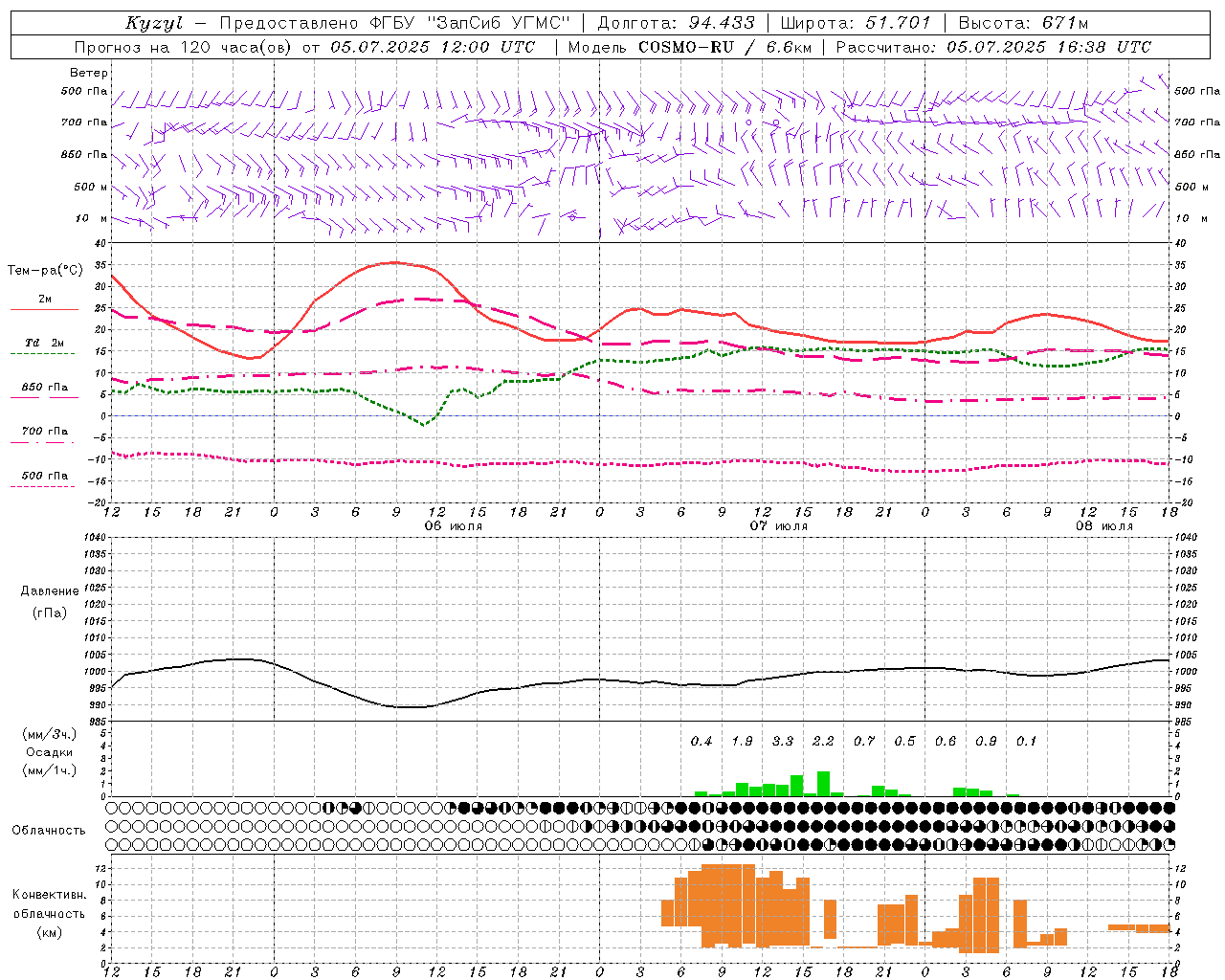The image size is (1225, 980).
Task: Click the precipitation total "0.5"
Action: (904, 741)
